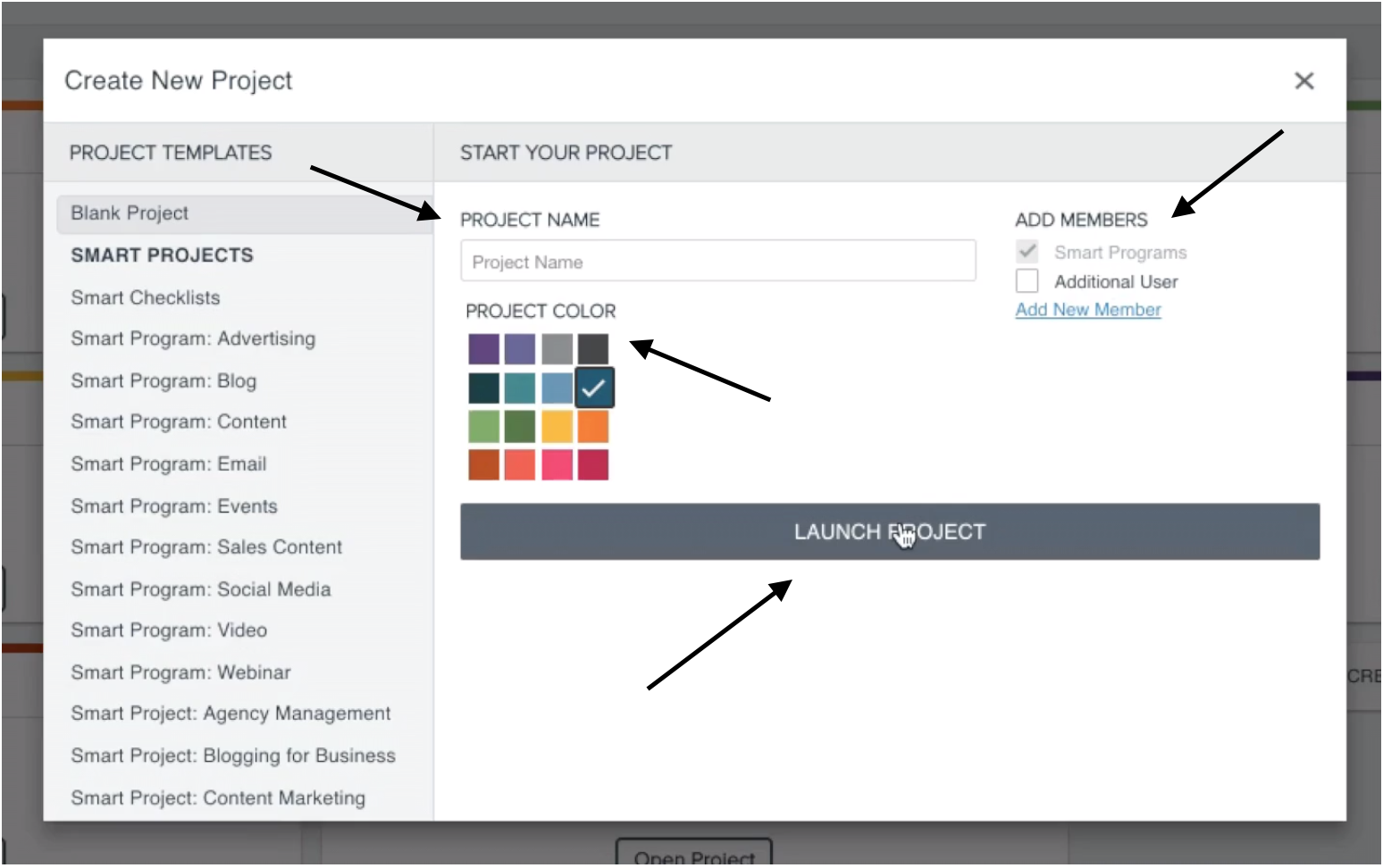The image size is (1383, 868).
Task: Choose Smart Project: Agency Management
Action: tap(230, 714)
